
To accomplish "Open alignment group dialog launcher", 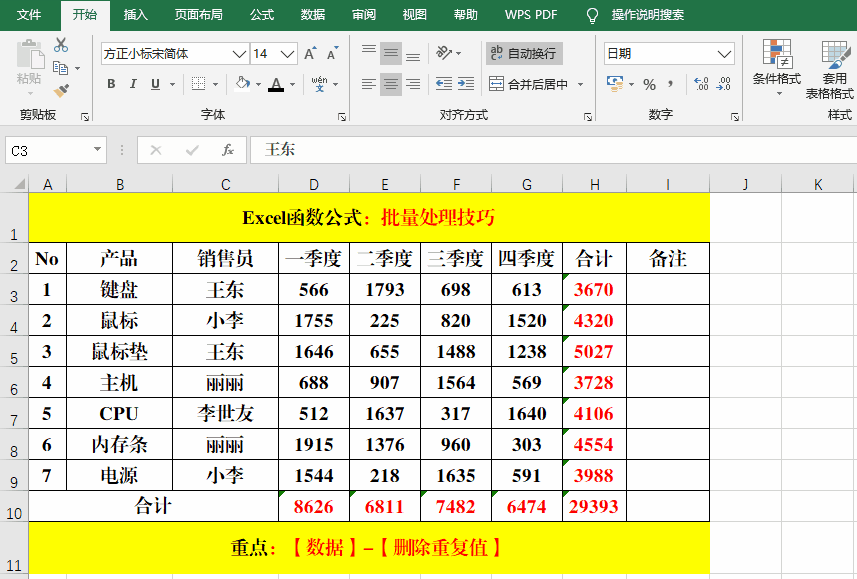I will point(588,116).
